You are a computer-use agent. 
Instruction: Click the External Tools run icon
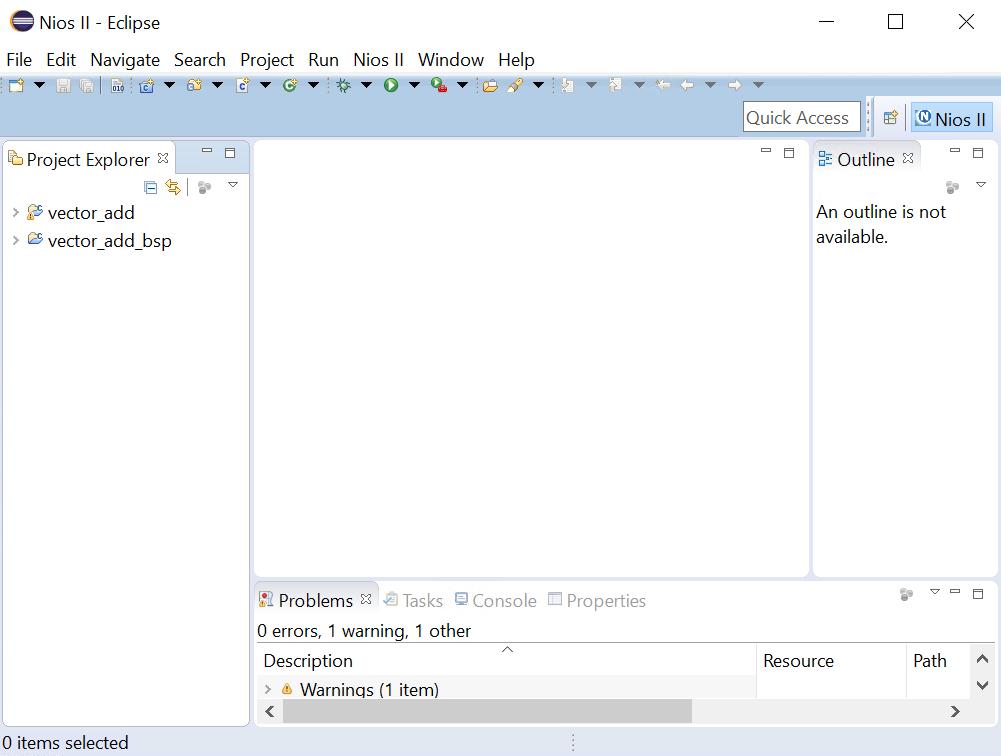click(x=439, y=85)
